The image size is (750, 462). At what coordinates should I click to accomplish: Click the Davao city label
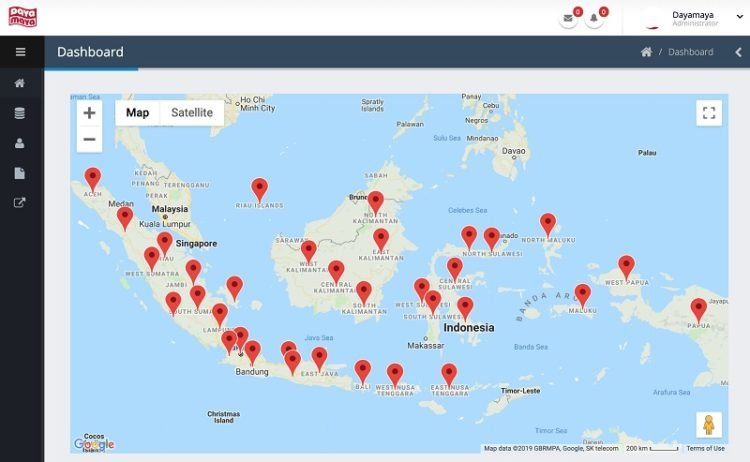[x=513, y=151]
